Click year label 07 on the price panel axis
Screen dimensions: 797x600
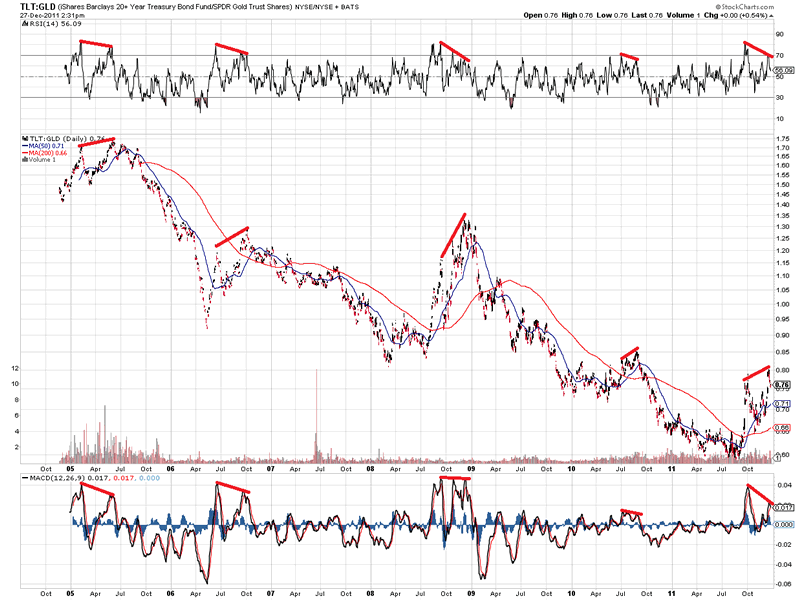coord(270,468)
